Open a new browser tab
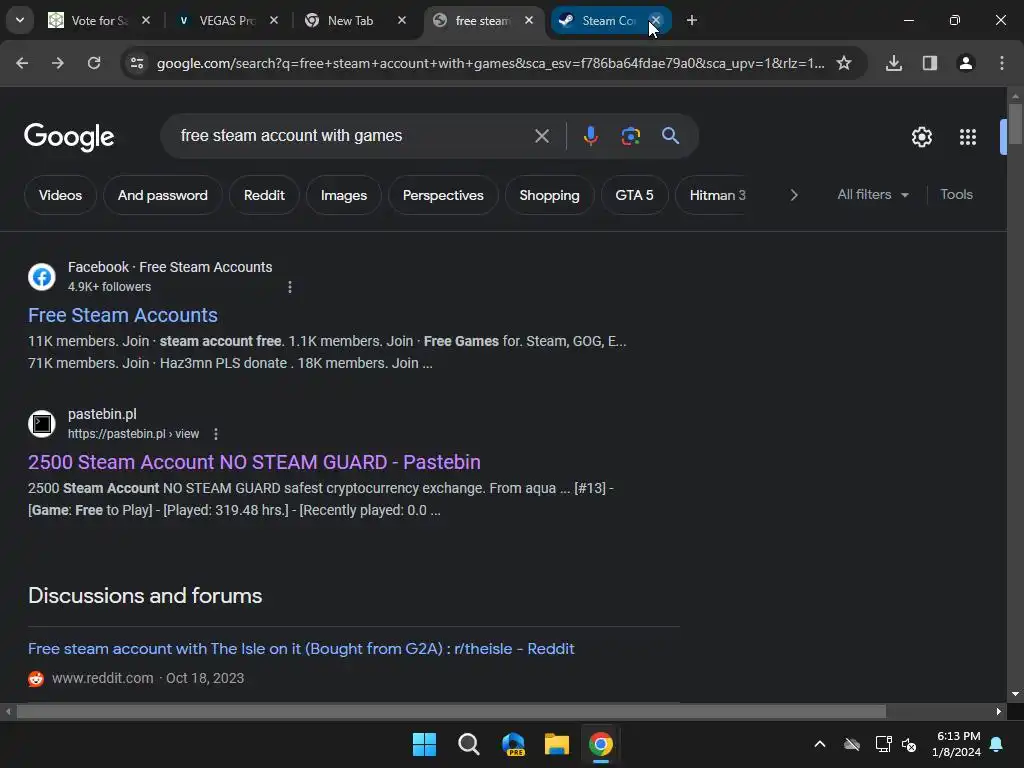 click(692, 20)
